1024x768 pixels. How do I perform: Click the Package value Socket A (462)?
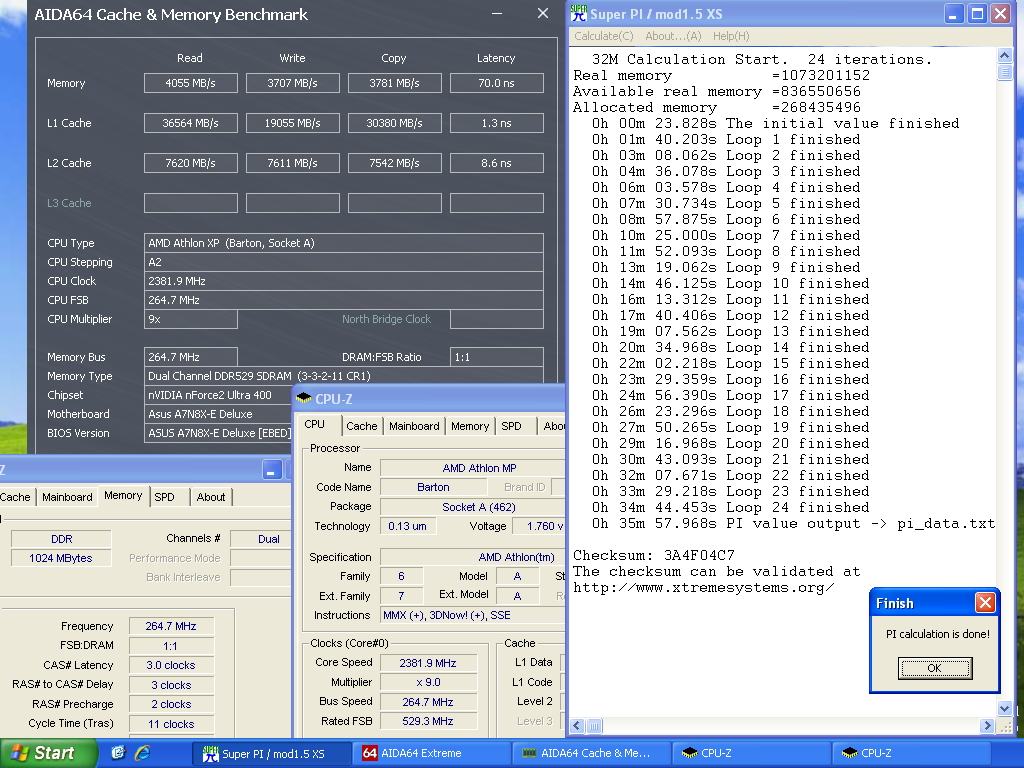473,507
